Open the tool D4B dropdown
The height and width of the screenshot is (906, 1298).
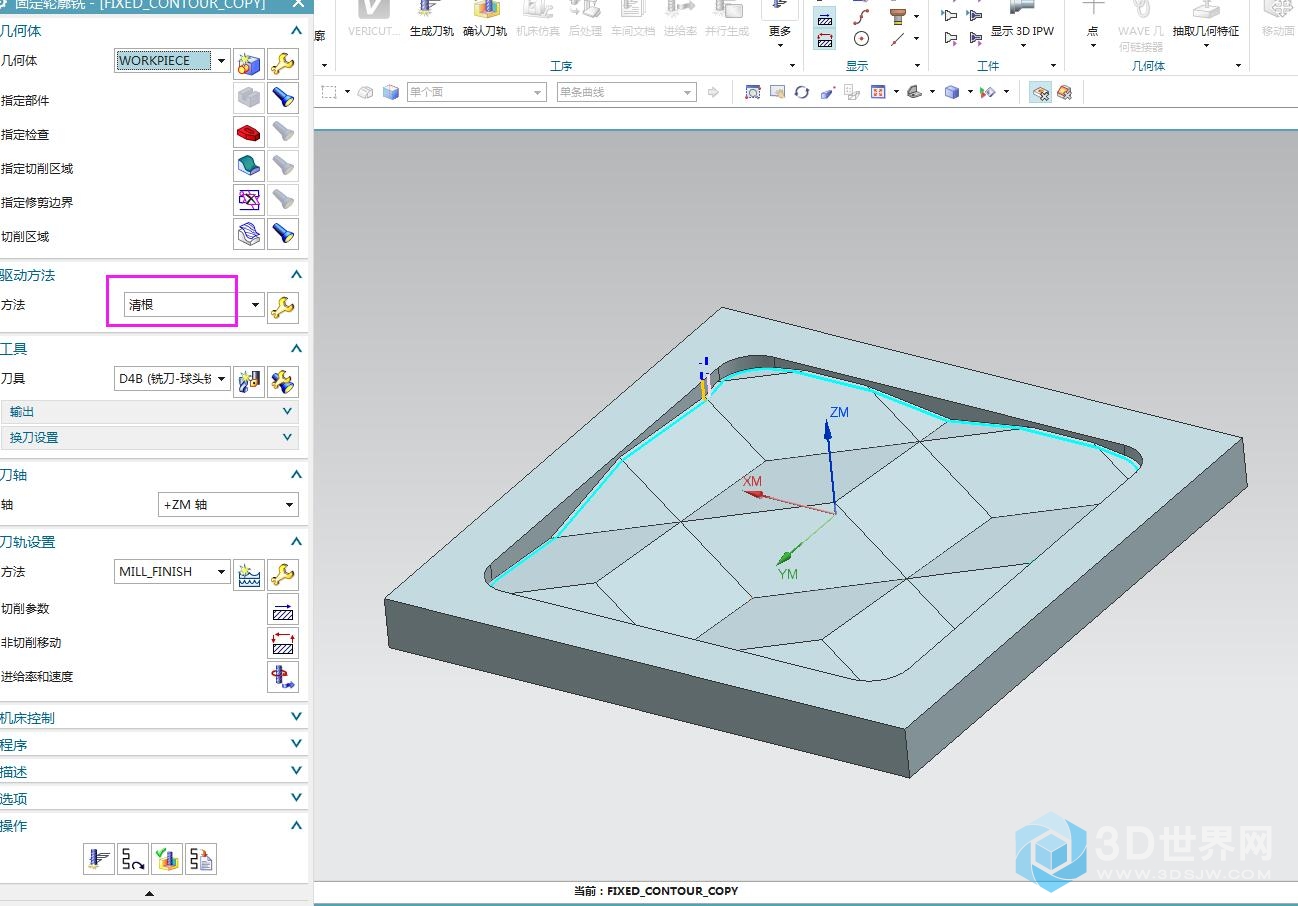click(222, 379)
